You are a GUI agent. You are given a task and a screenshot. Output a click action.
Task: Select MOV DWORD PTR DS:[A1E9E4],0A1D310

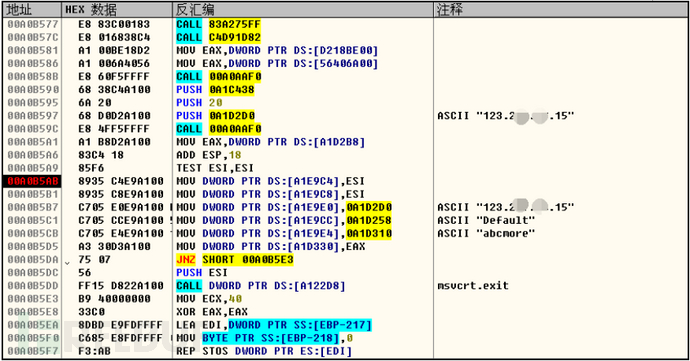coord(284,233)
